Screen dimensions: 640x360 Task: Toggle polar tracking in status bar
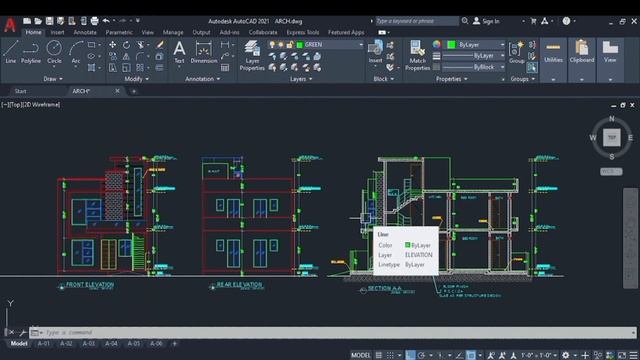pyautogui.click(x=422, y=355)
